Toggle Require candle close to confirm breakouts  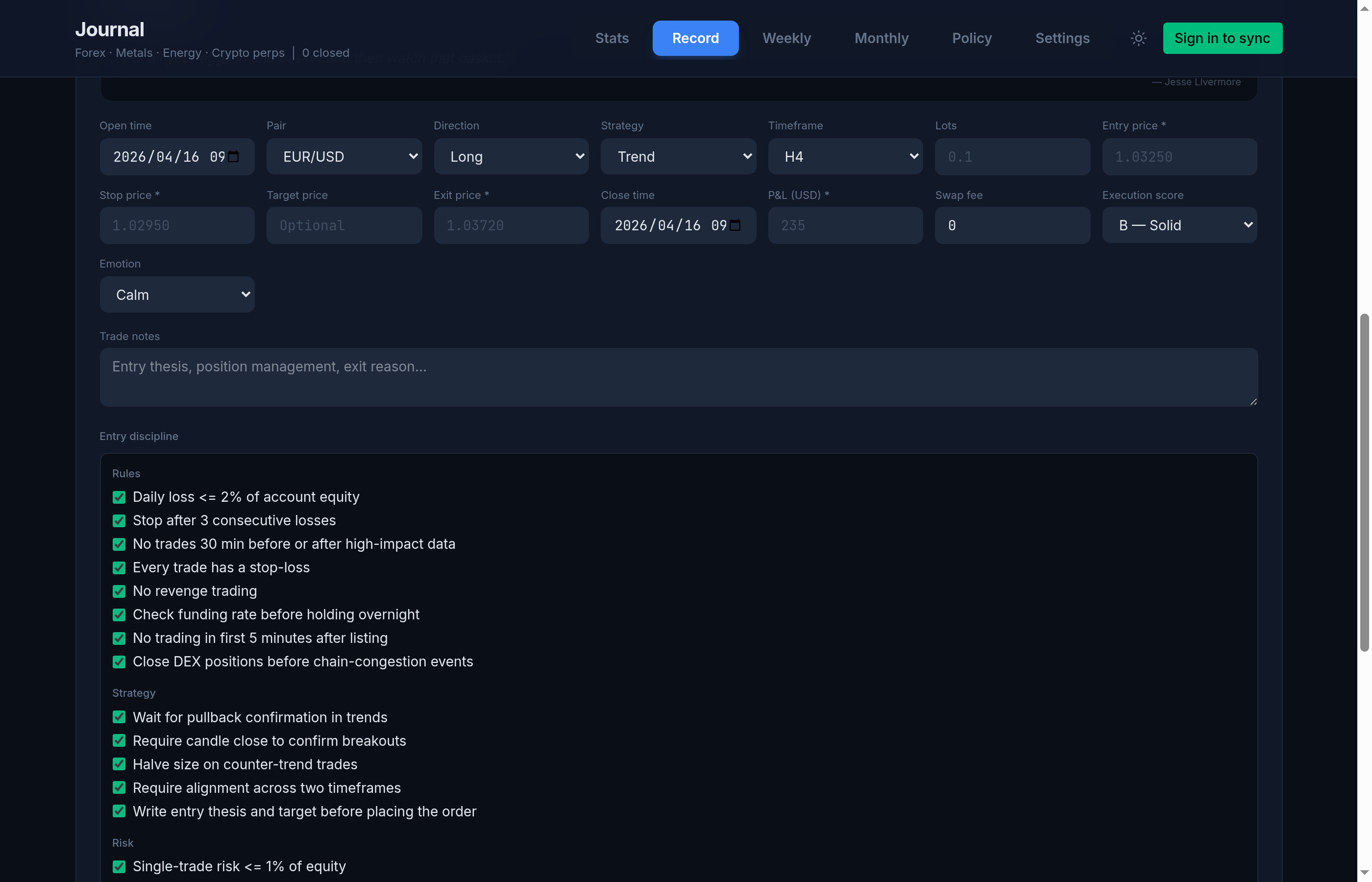119,740
